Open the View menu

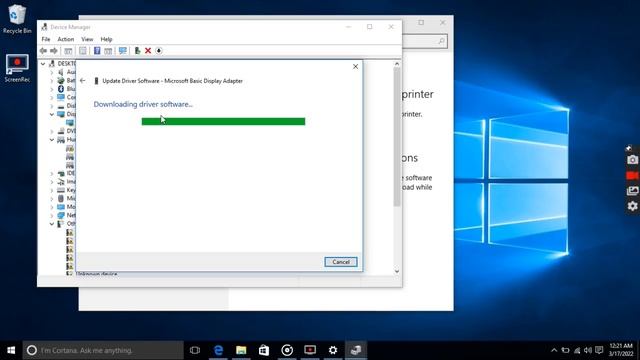coord(87,39)
